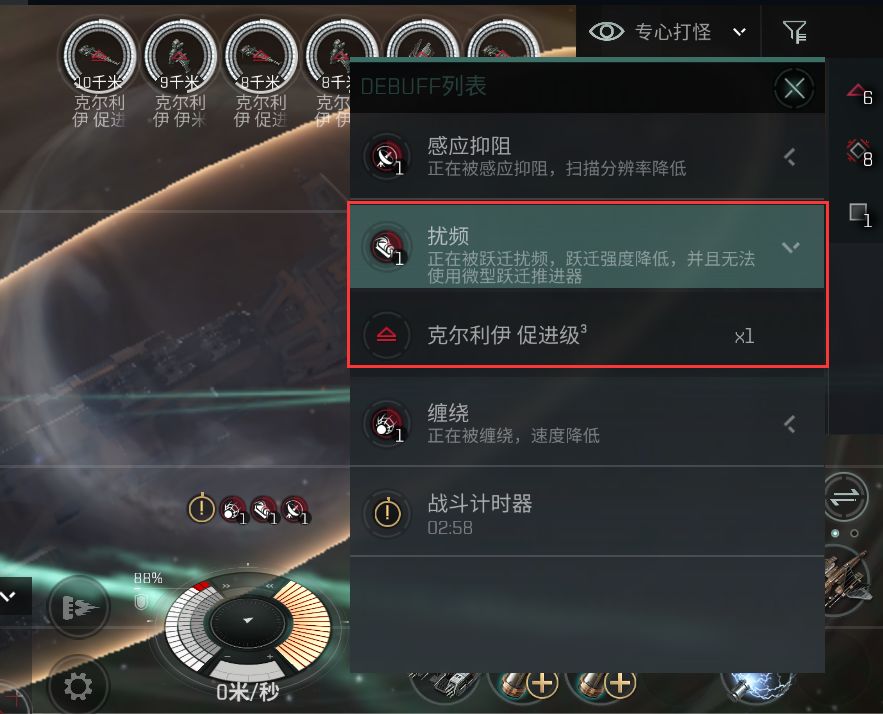This screenshot has height=714, width=883.
Task: Click the warp scramble debuff icon in list
Action: click(387, 246)
